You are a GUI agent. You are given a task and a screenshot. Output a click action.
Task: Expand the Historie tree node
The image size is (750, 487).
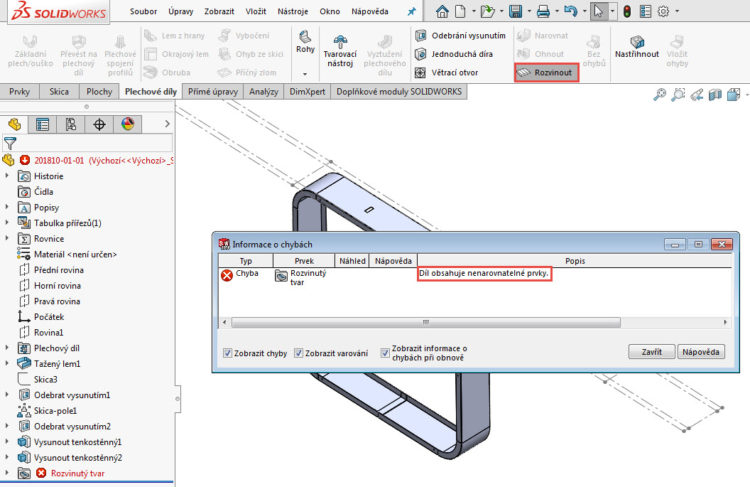(x=7, y=176)
